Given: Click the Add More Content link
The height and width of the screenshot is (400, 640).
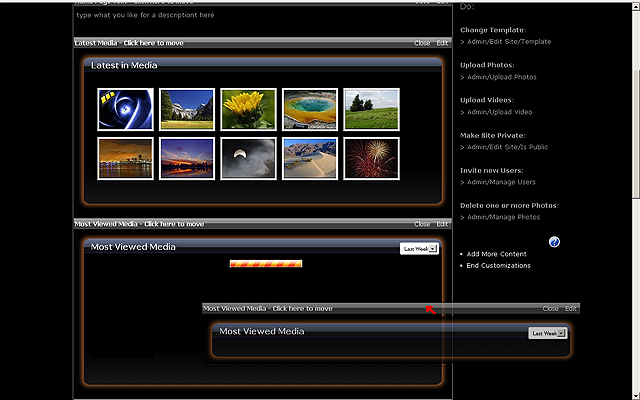Looking at the screenshot, I should 498,254.
